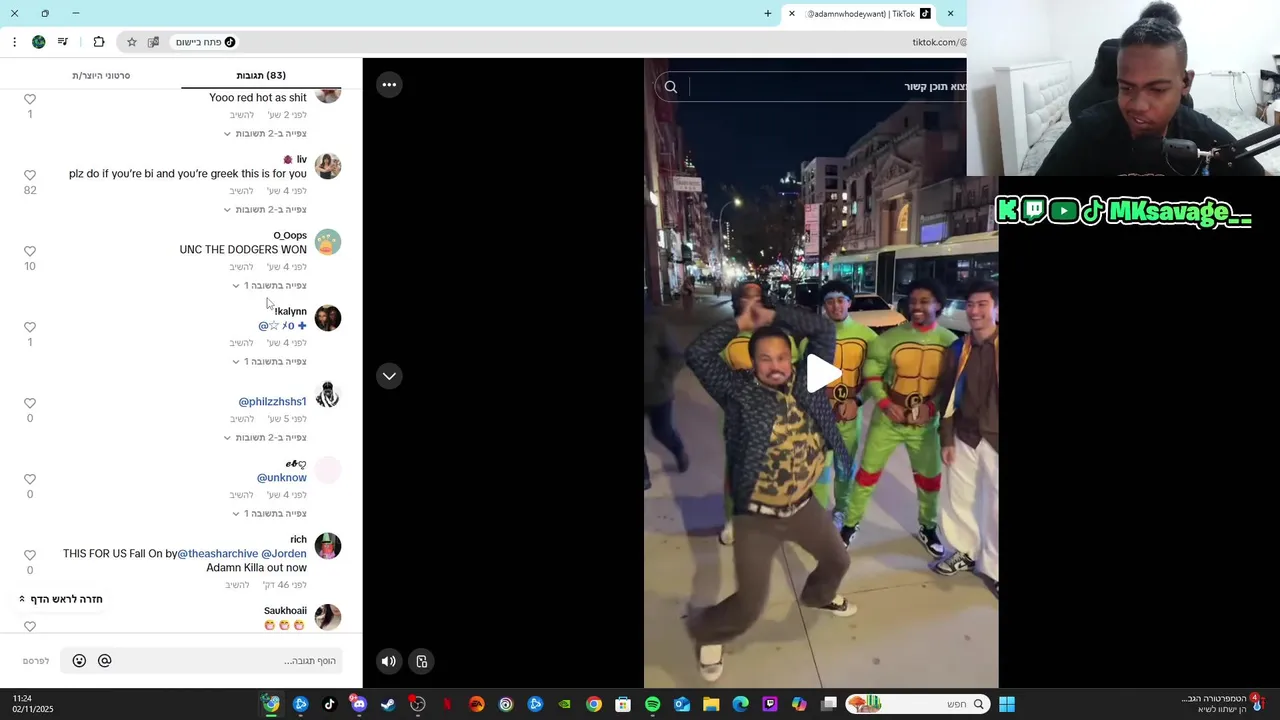
Task: Expand 2 replies under "Yooo red hot" comment
Action: pos(265,134)
